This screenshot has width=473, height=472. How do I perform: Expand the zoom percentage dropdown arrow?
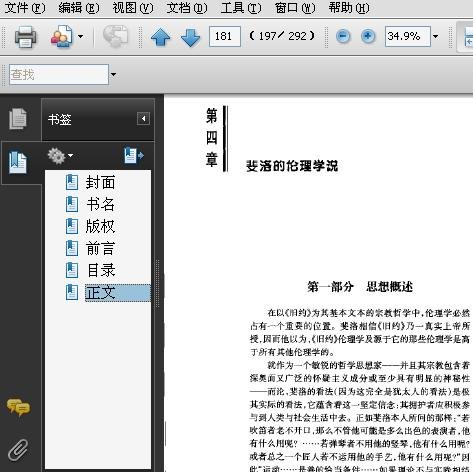(436, 36)
